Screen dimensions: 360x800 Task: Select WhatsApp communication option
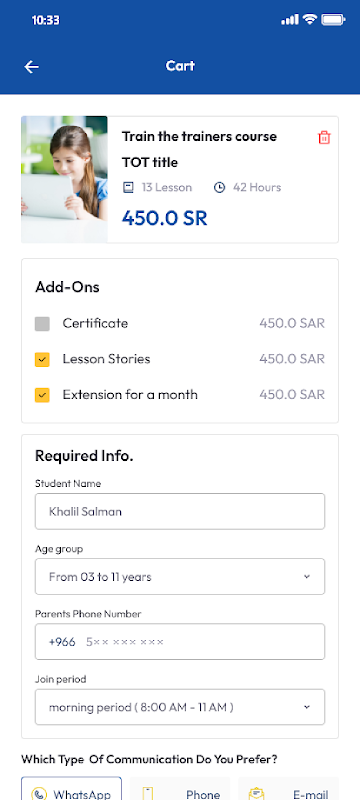(x=71, y=789)
